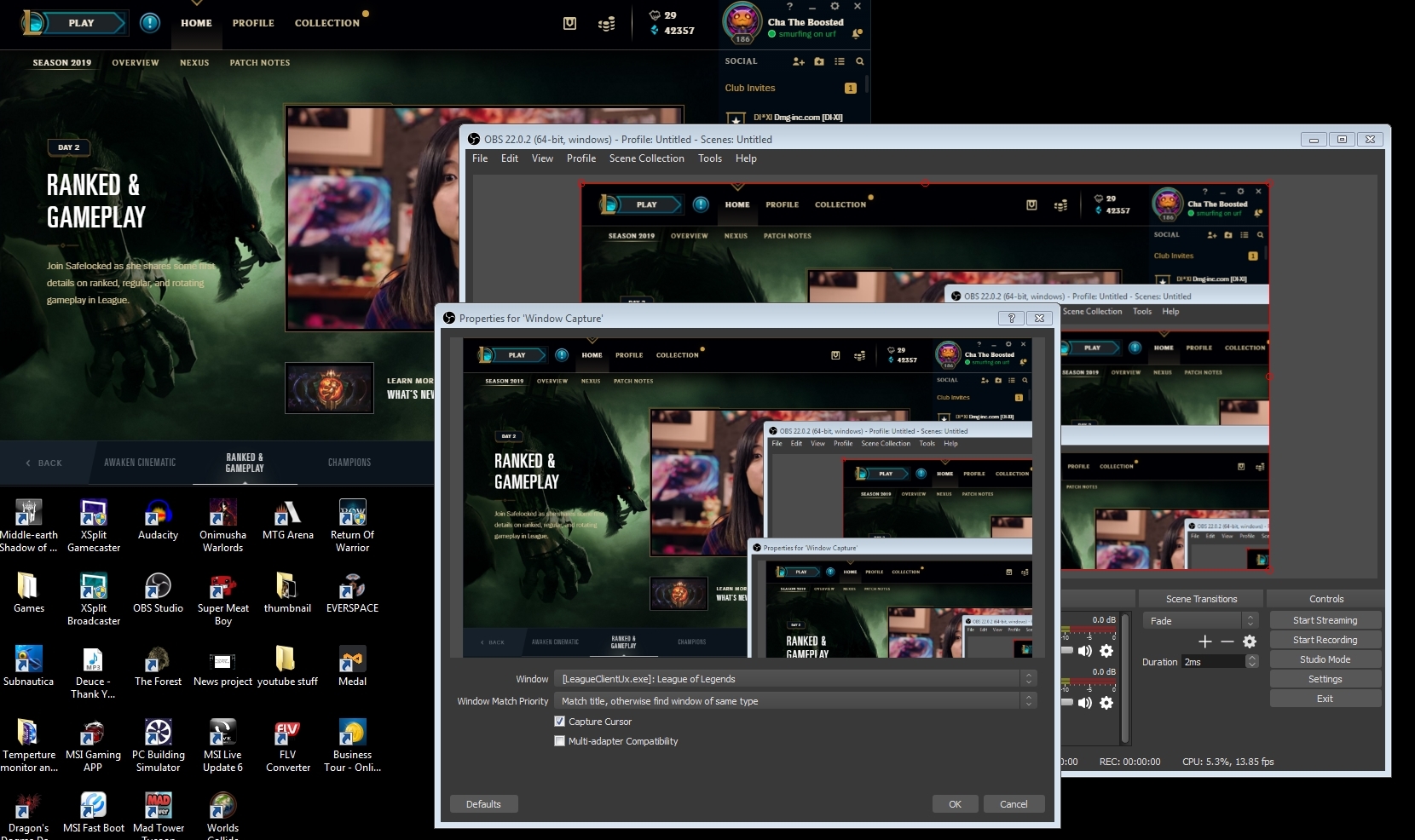Image resolution: width=1415 pixels, height=840 pixels.
Task: Switch to League COLLECTION tab
Action: point(327,23)
